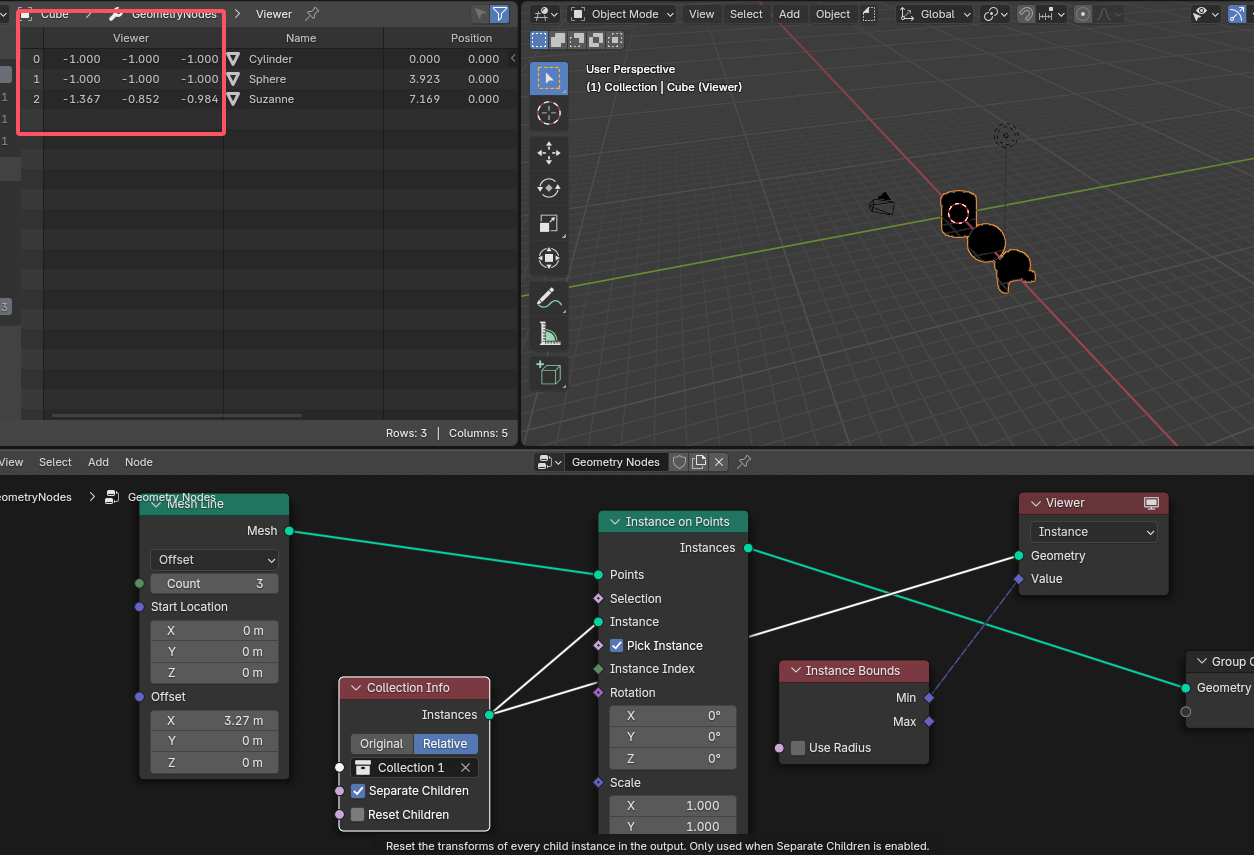The height and width of the screenshot is (855, 1254).
Task: Select the Scale tool in the viewport
Action: 548,223
